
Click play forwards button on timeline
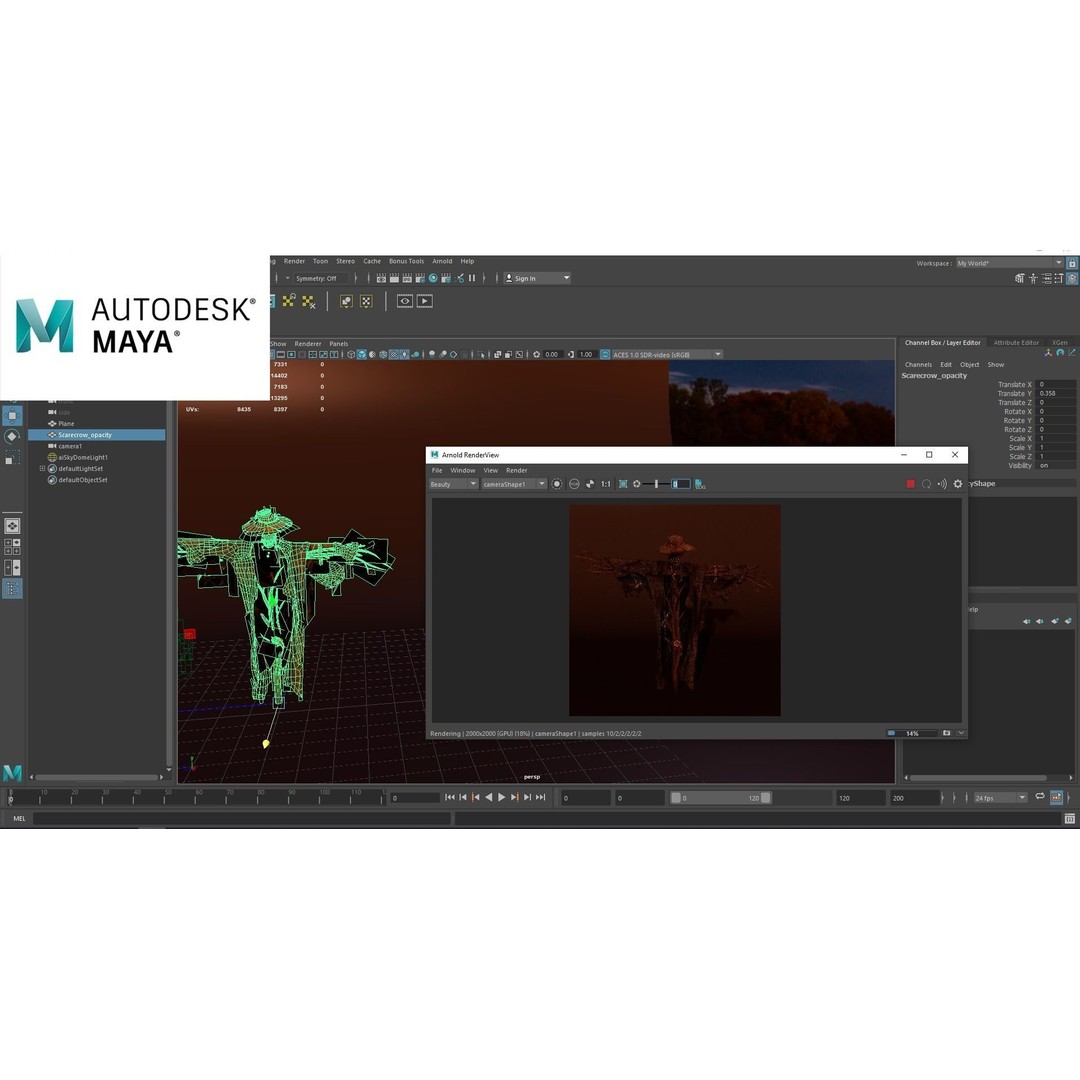tap(501, 798)
